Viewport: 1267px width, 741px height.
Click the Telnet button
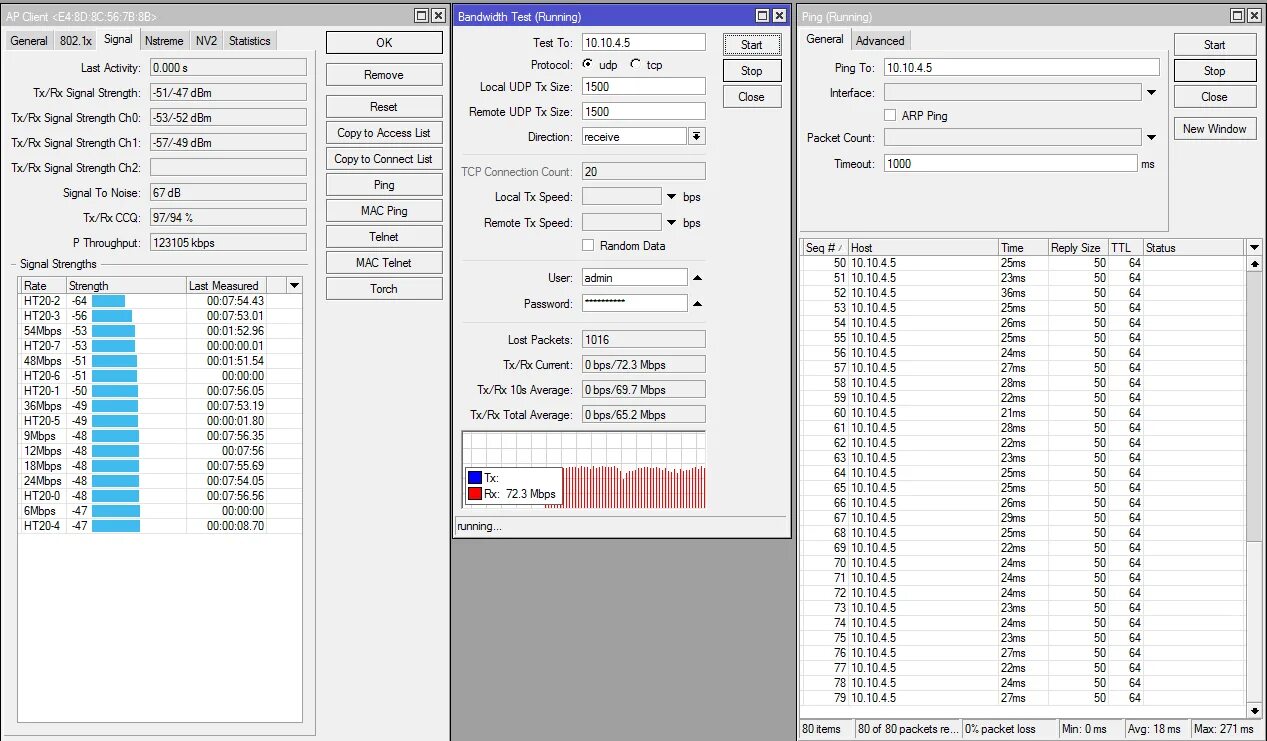384,237
